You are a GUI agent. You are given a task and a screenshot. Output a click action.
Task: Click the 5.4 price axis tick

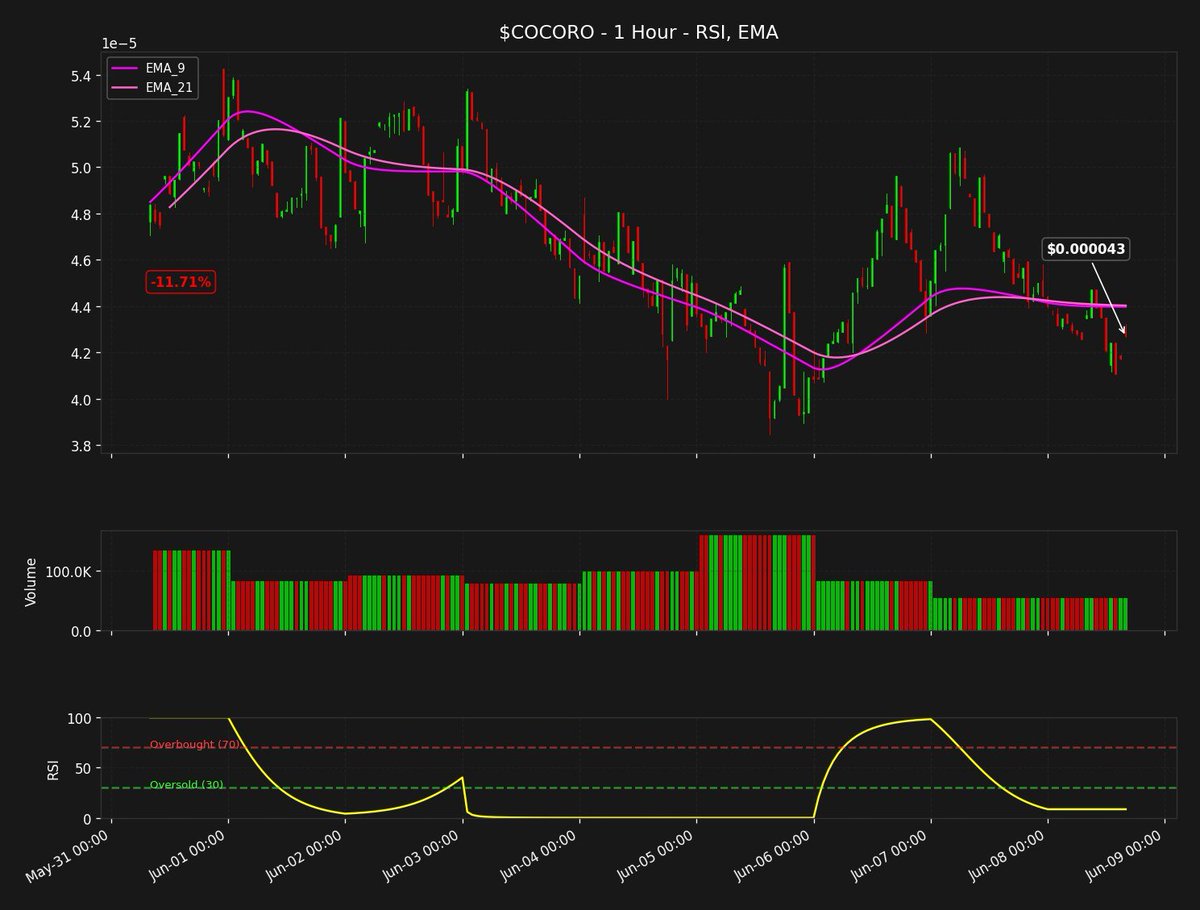[x=81, y=75]
